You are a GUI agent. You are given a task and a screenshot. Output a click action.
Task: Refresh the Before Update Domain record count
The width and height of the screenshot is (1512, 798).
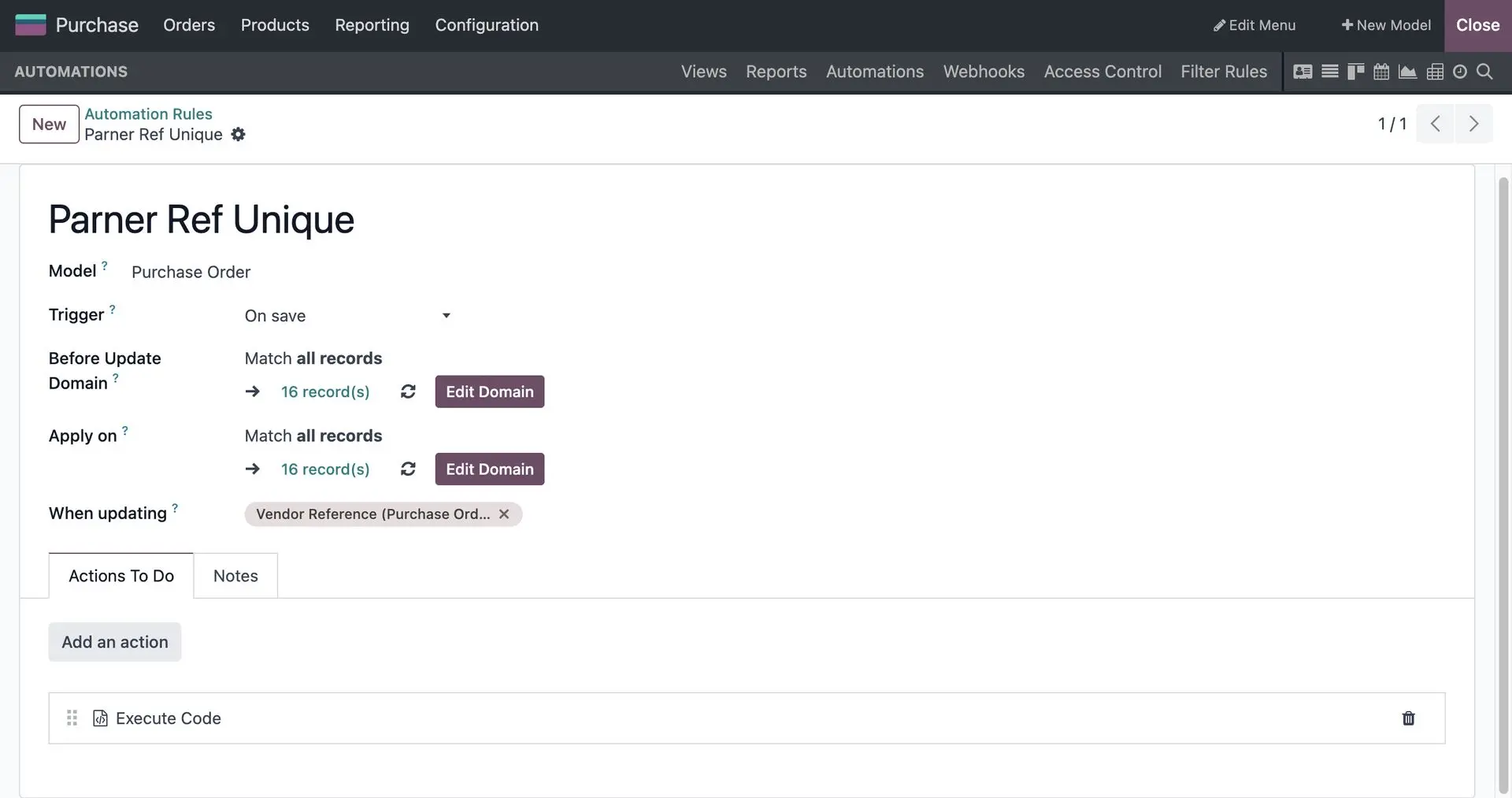[408, 392]
